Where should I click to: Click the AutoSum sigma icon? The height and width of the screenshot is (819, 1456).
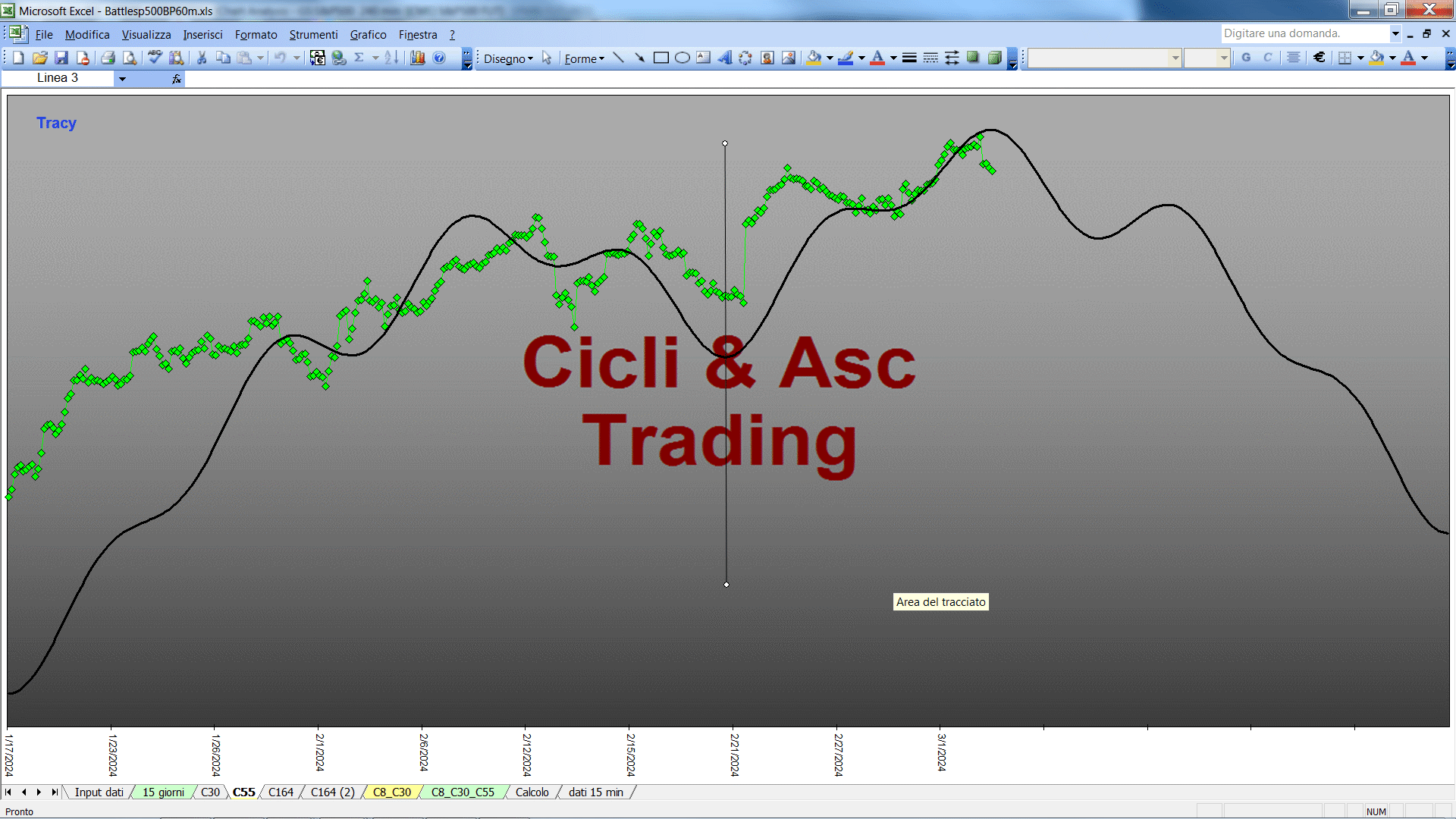coord(359,58)
